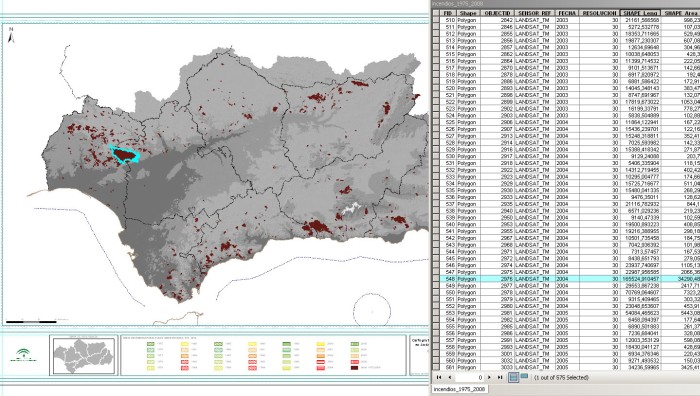Click the SENSOR_REF column header

coord(534,13)
